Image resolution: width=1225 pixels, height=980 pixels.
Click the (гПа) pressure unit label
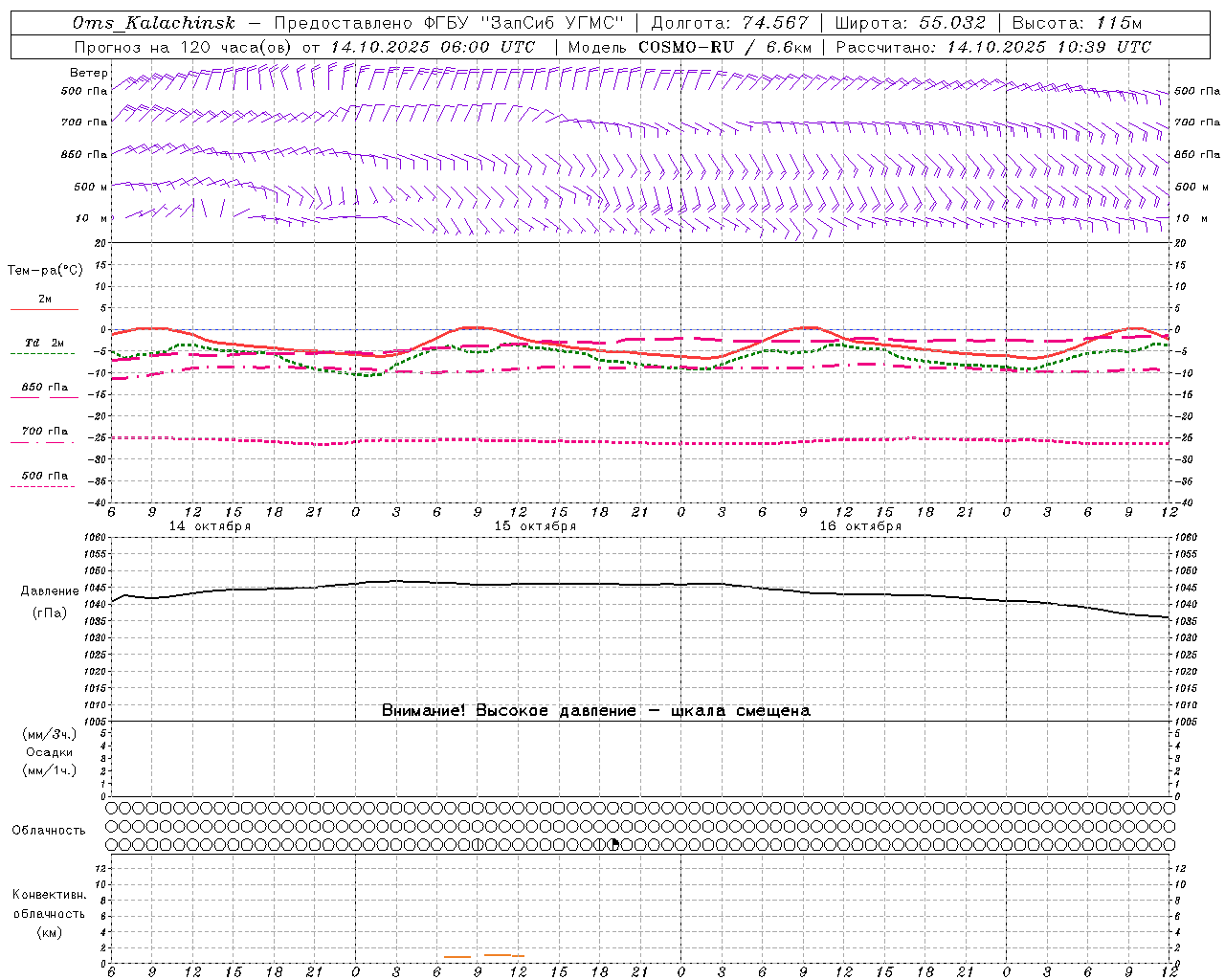[50, 613]
